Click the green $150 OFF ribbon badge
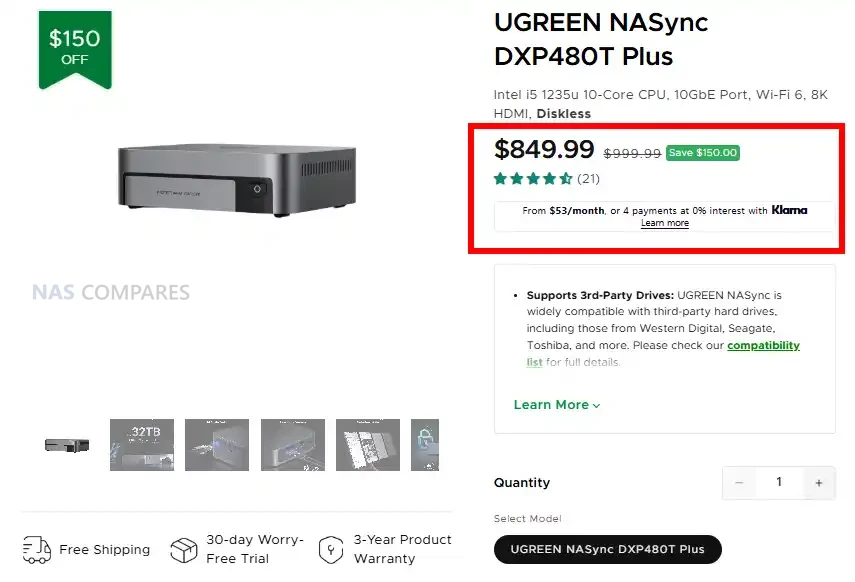The height and width of the screenshot is (582, 855). [x=75, y=46]
